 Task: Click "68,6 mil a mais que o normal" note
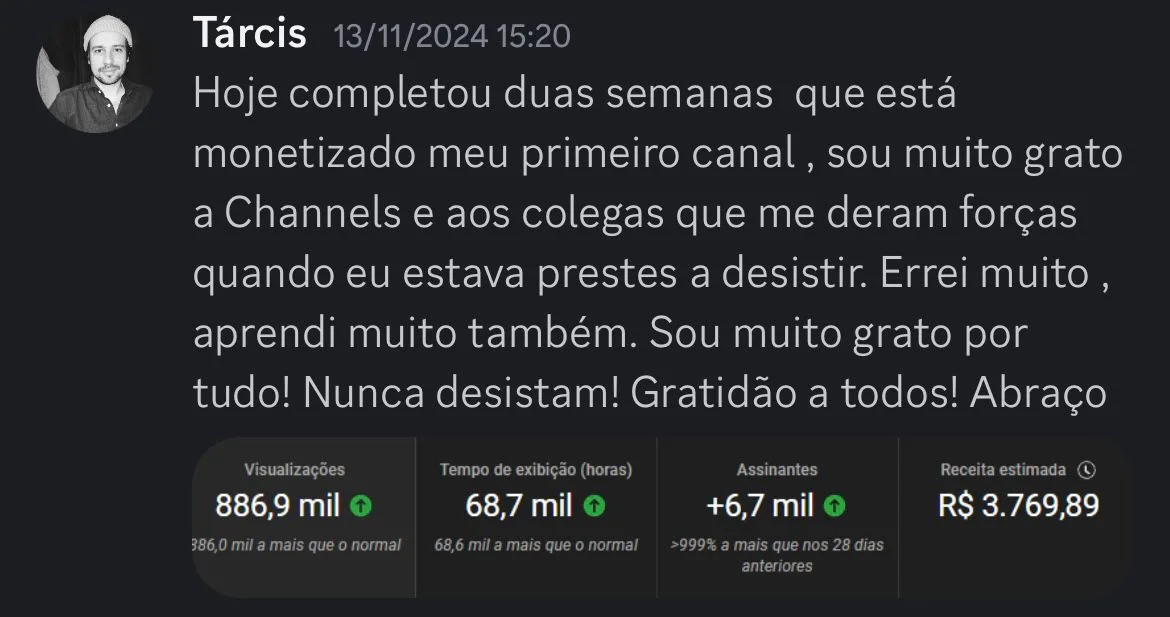pyautogui.click(x=536, y=545)
